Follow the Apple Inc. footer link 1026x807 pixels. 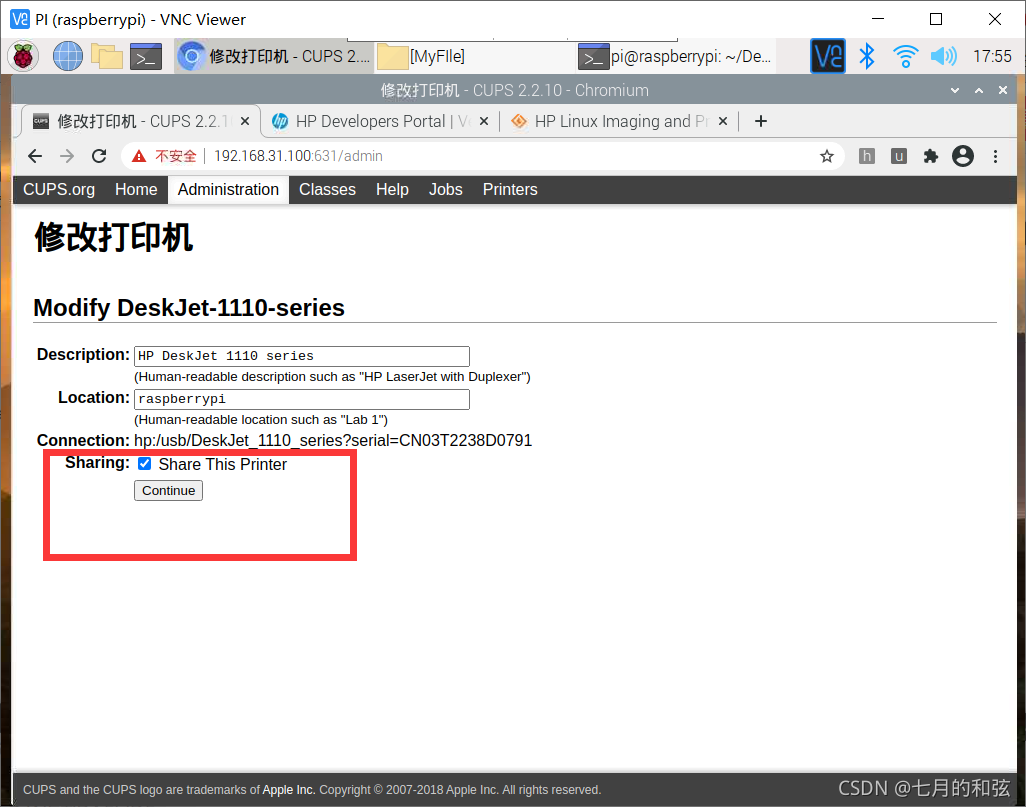point(289,790)
